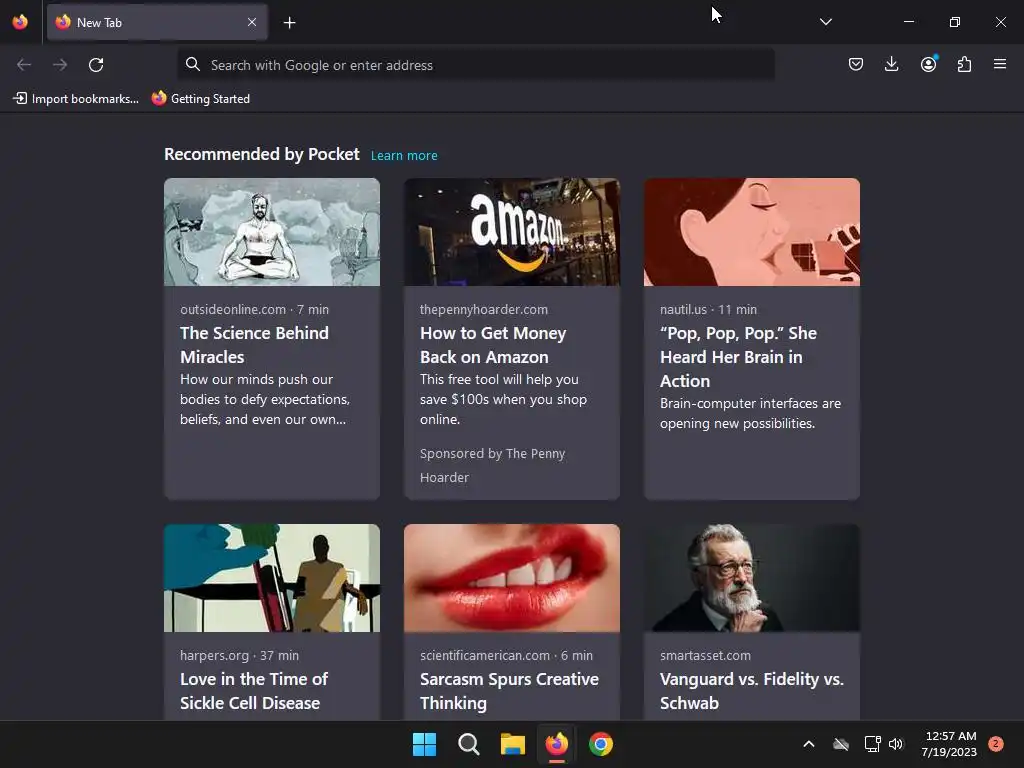Open the notification badge showing 2
The image size is (1024, 768).
[996, 744]
